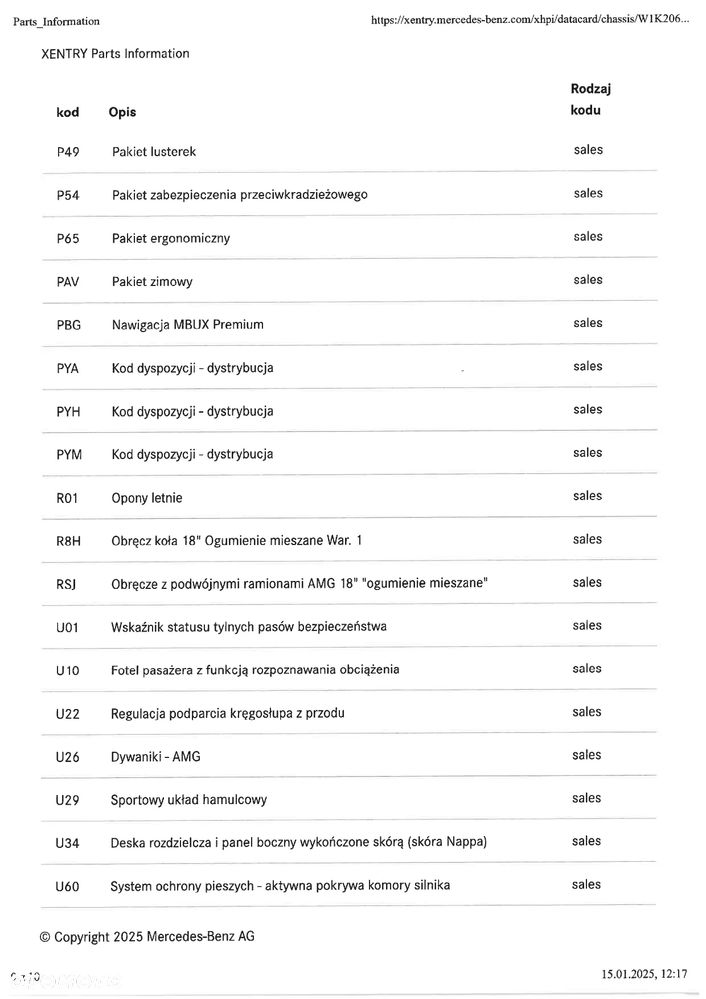Image resolution: width=706 pixels, height=999 pixels.
Task: Click the U22 lumbar support description
Action: pyautogui.click(x=227, y=714)
